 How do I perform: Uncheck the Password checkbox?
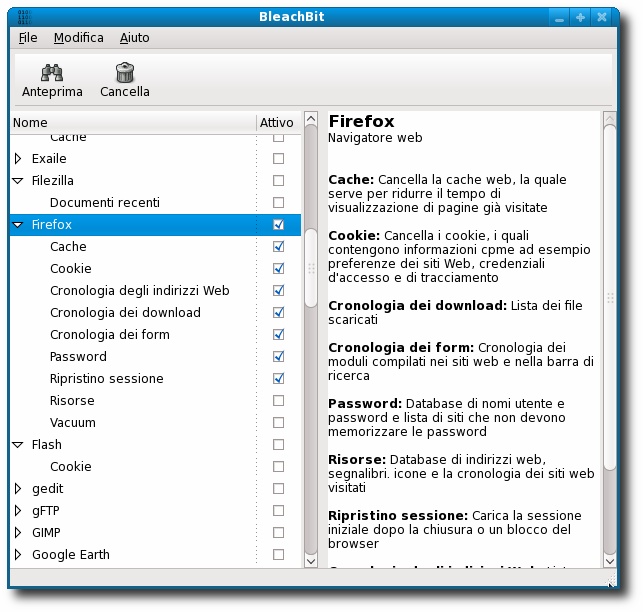coord(278,356)
